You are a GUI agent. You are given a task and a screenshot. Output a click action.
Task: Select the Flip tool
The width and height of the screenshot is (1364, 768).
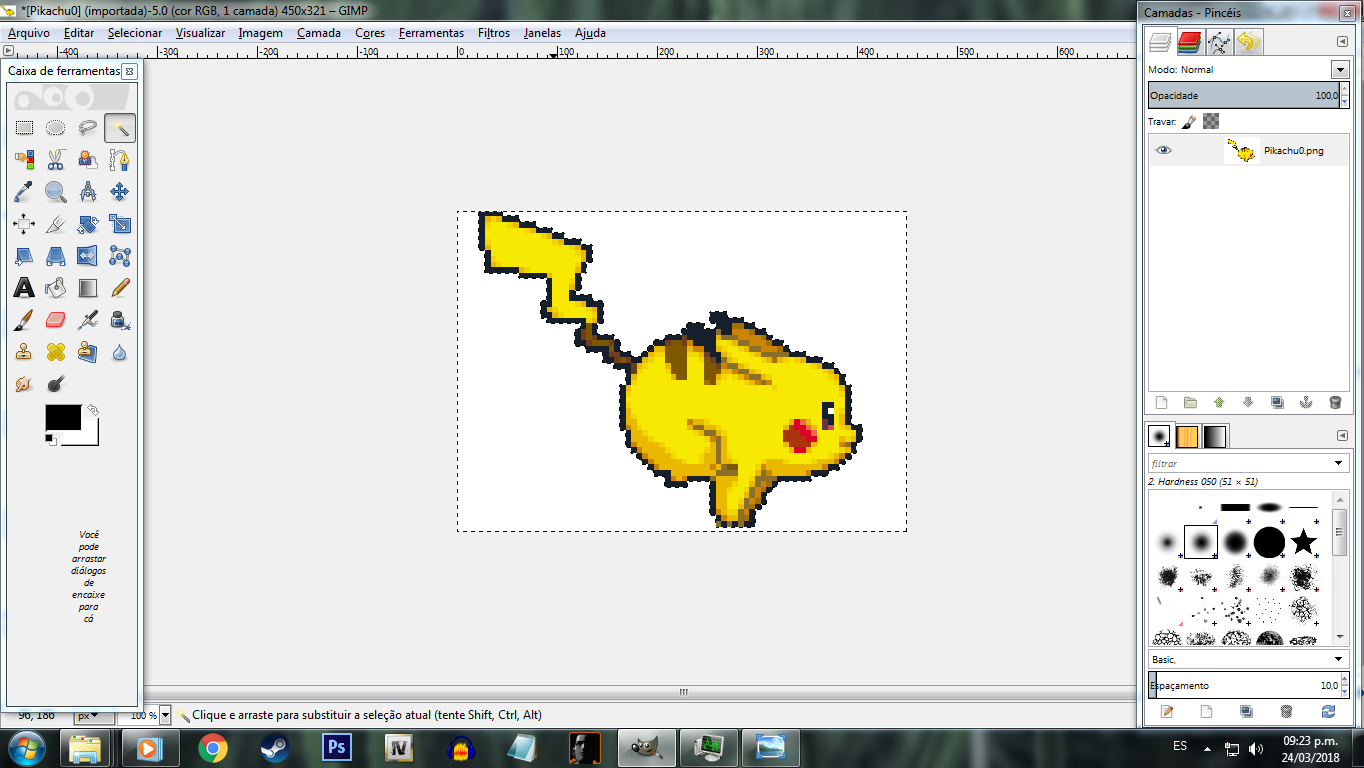coord(88,256)
